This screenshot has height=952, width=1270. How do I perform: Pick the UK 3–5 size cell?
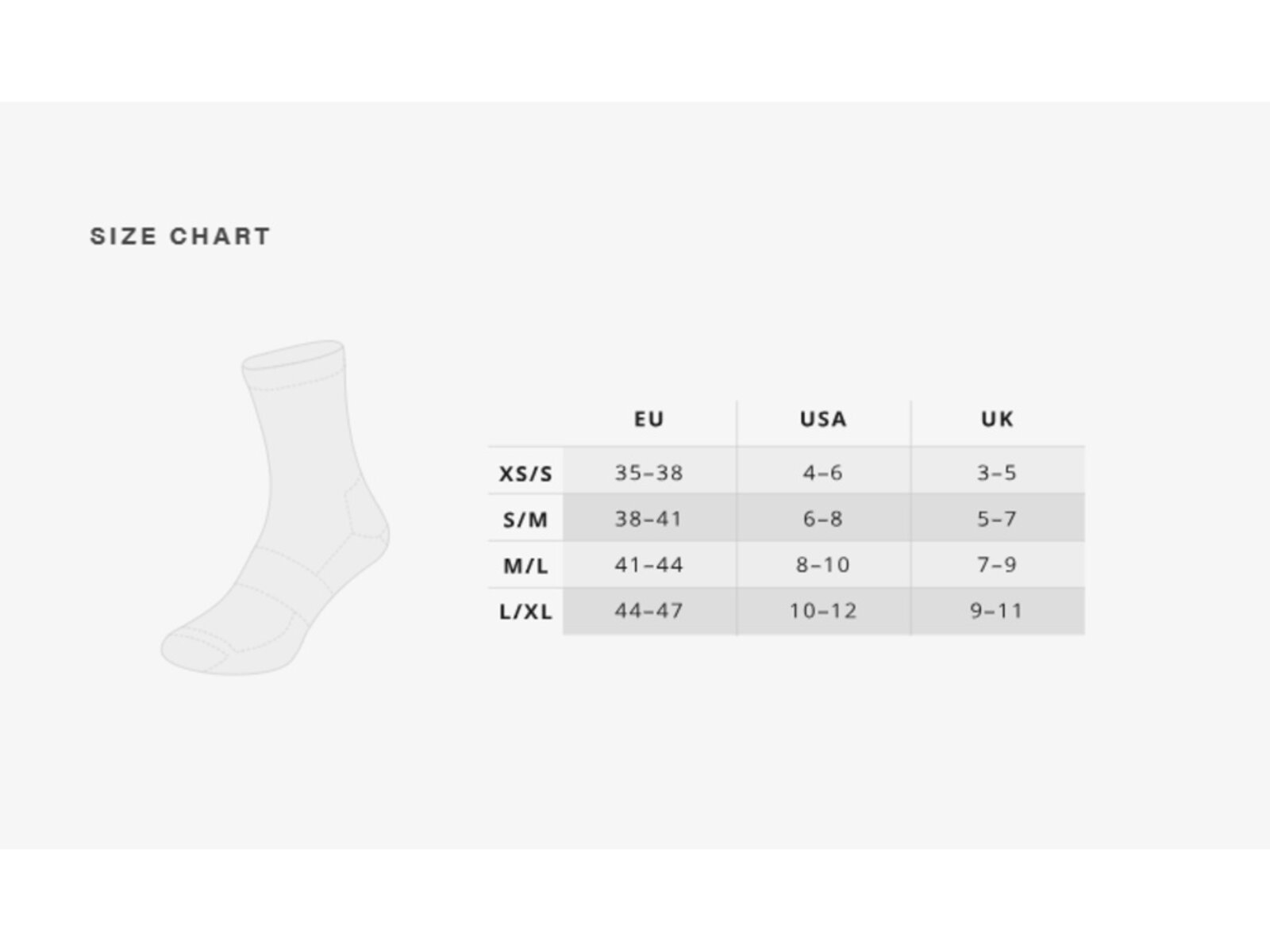point(997,473)
